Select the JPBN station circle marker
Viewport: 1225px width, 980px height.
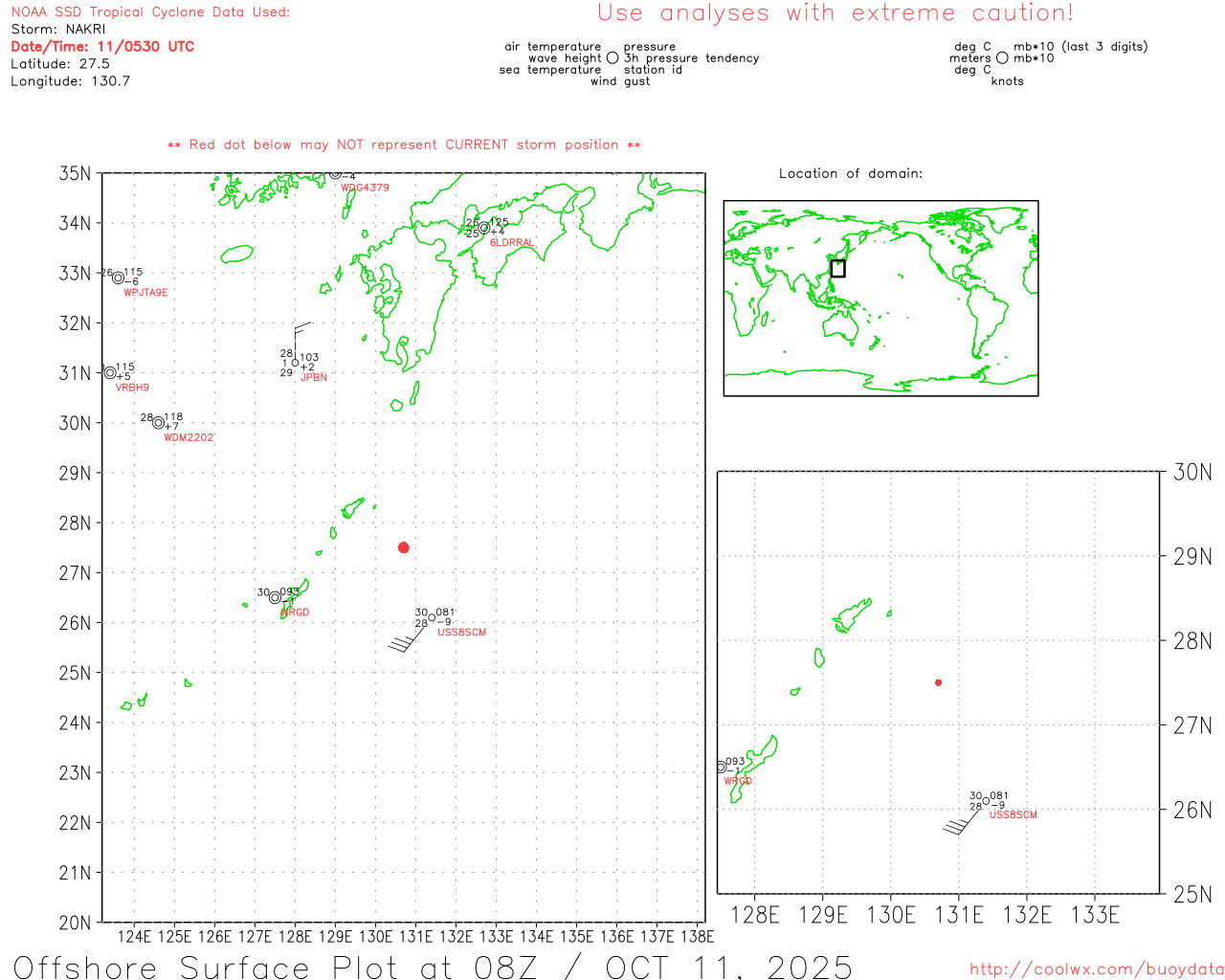coord(295,363)
